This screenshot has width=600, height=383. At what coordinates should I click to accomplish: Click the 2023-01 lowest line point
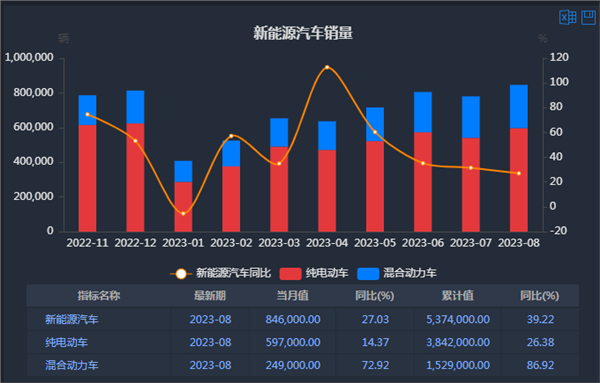pyautogui.click(x=183, y=214)
